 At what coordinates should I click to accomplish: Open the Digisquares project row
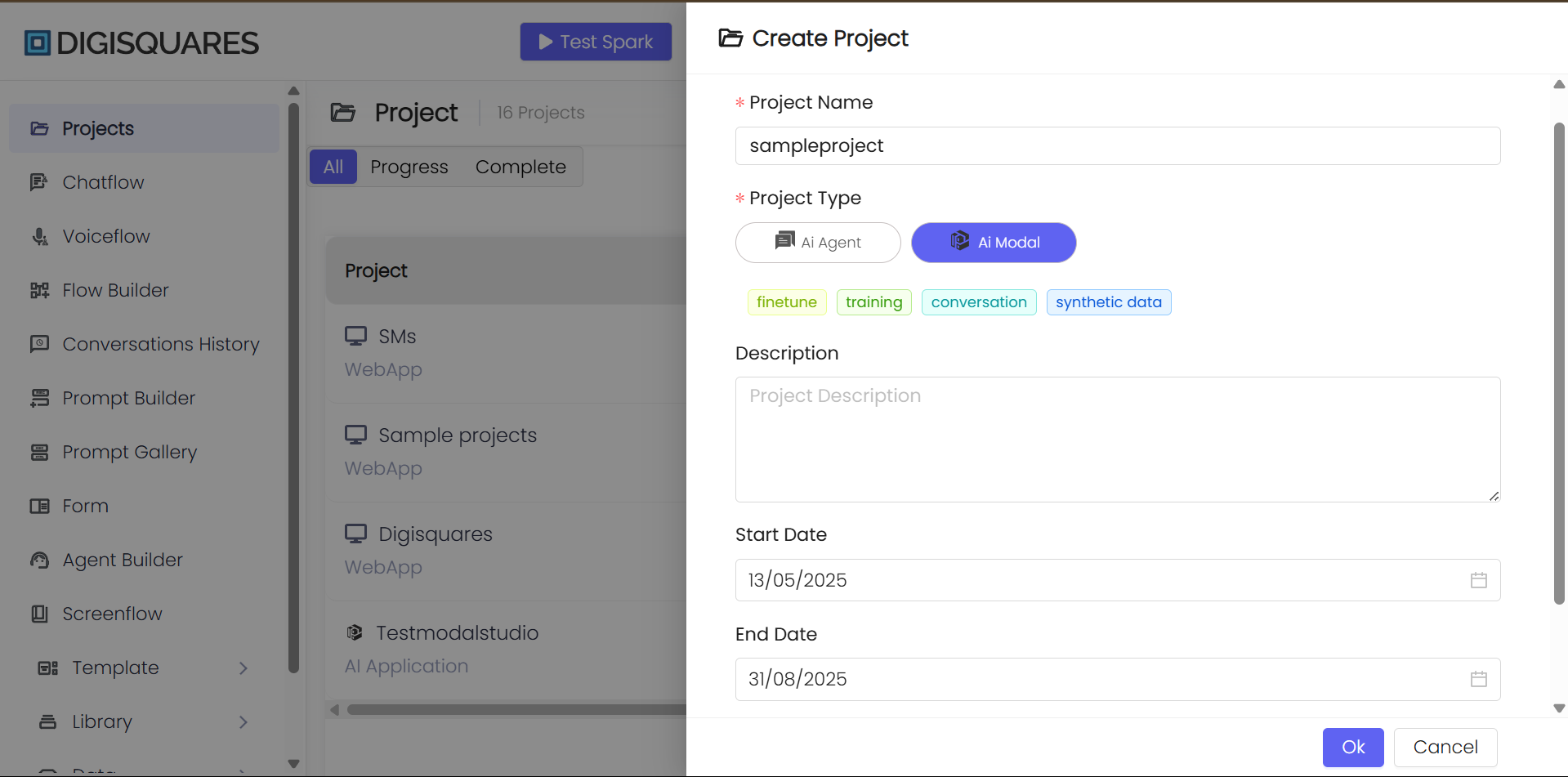(507, 551)
